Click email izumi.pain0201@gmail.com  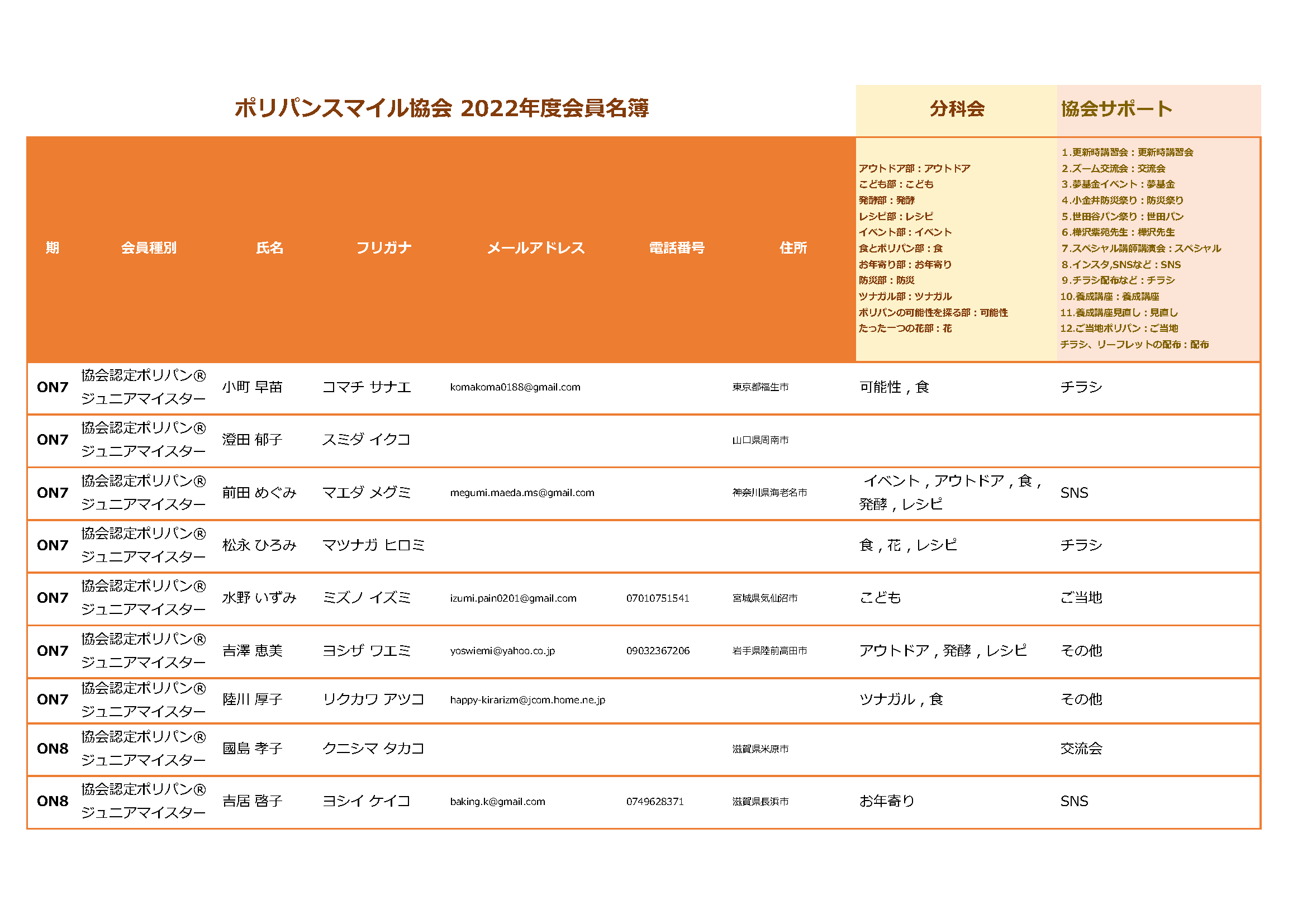(513, 598)
